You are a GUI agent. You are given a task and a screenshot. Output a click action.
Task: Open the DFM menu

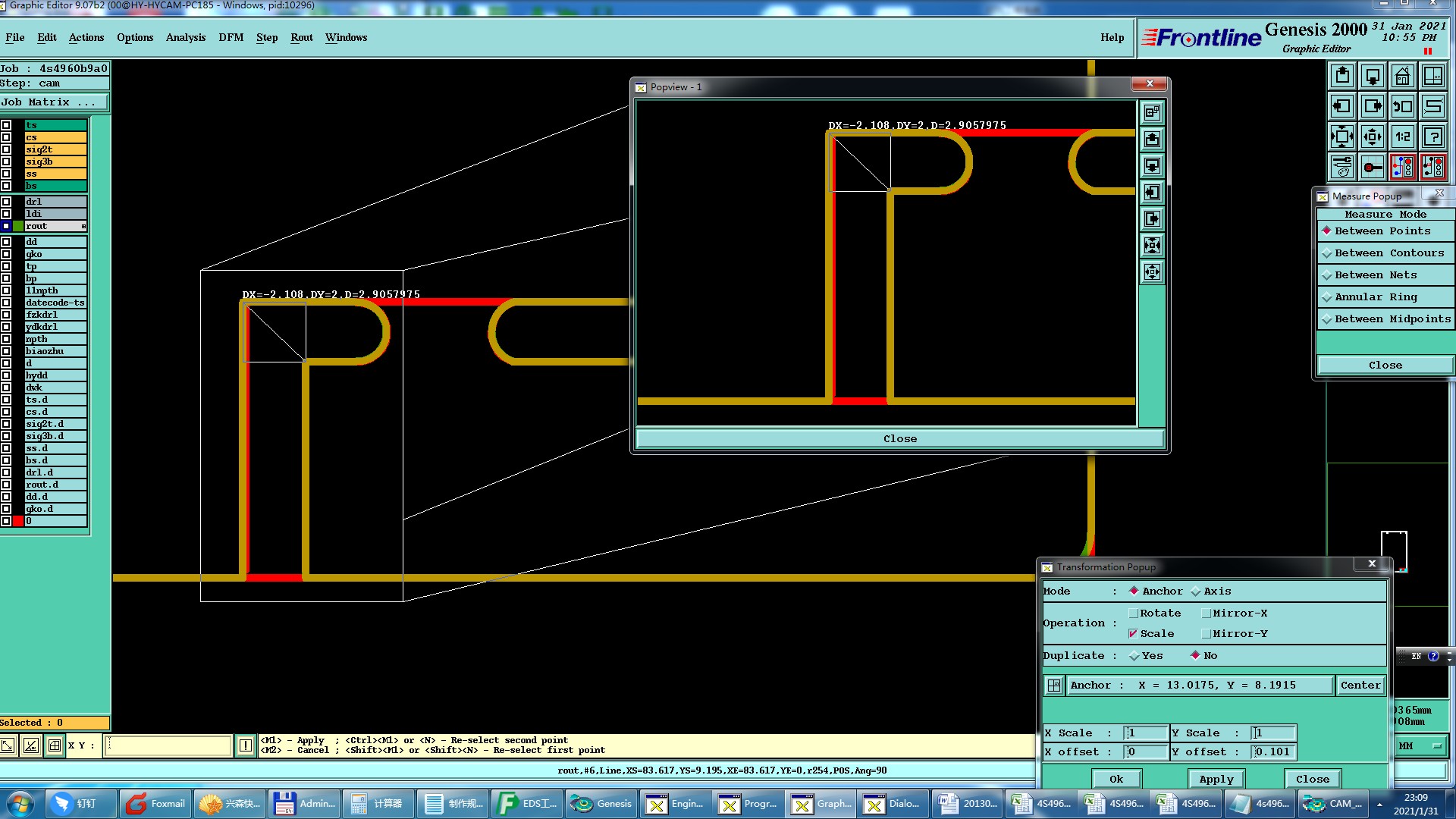(231, 38)
